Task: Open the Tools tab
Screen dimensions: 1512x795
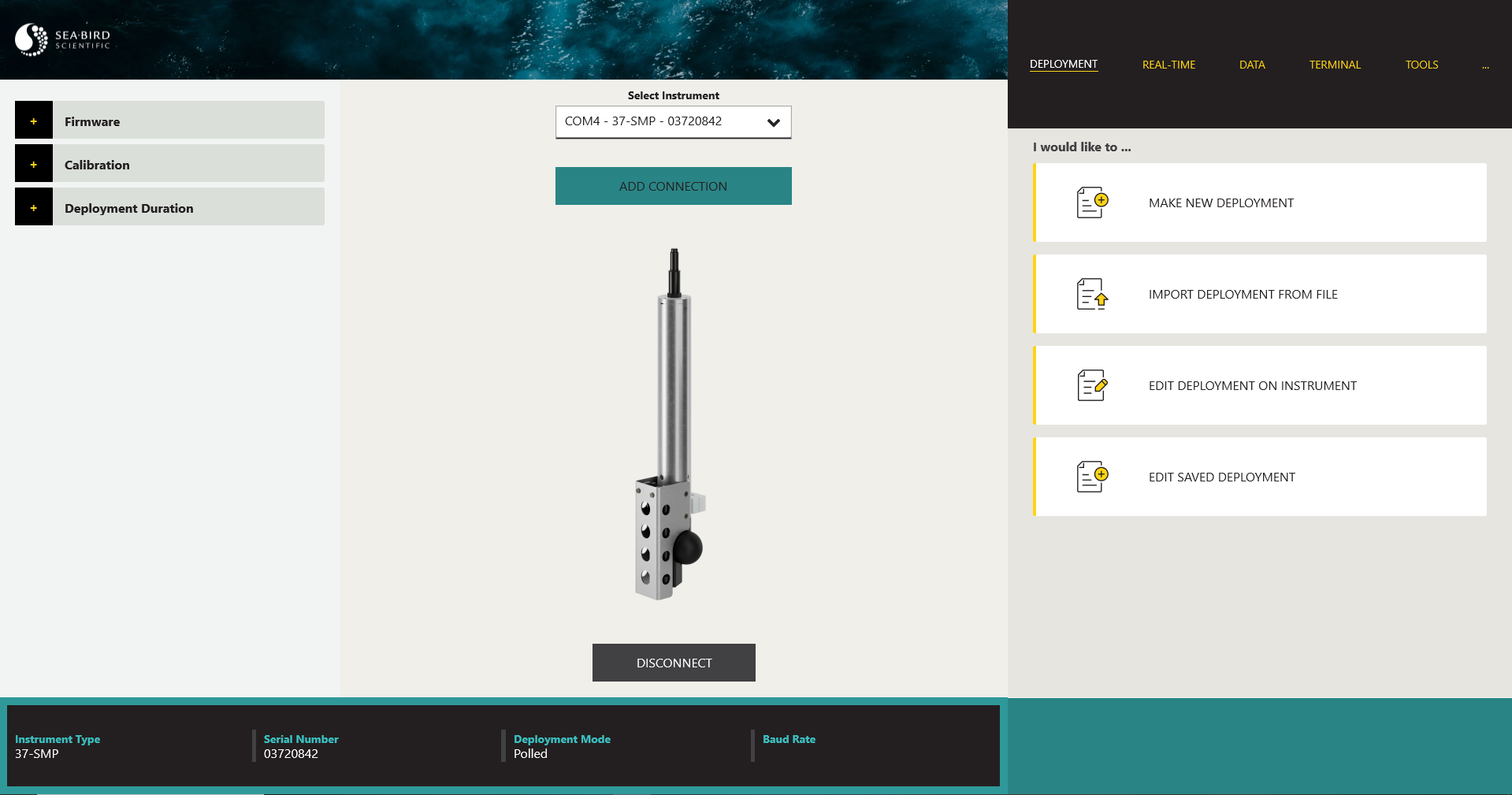Action: pyautogui.click(x=1421, y=65)
